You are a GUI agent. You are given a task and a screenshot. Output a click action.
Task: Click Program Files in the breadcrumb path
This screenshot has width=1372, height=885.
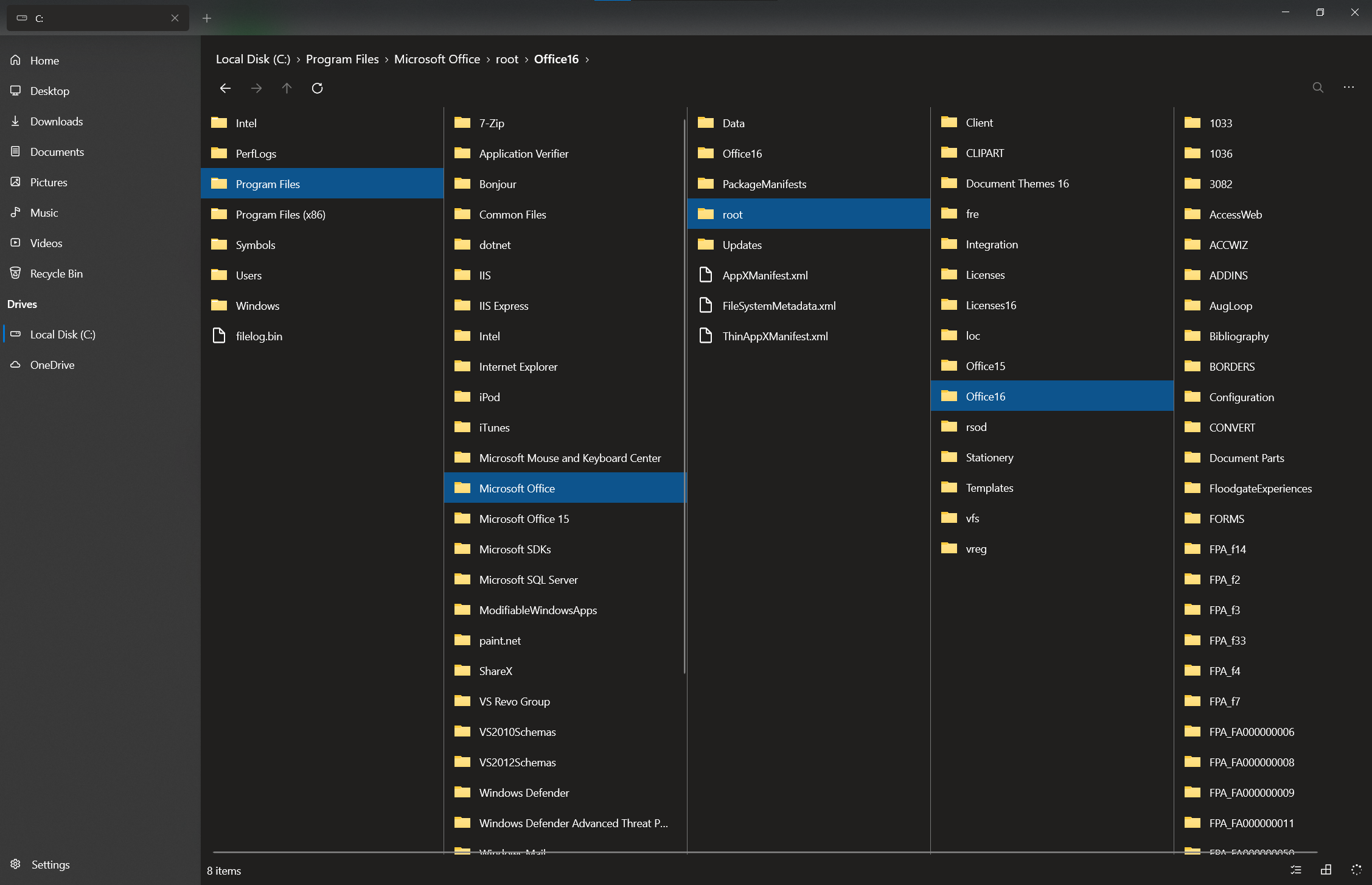[343, 59]
